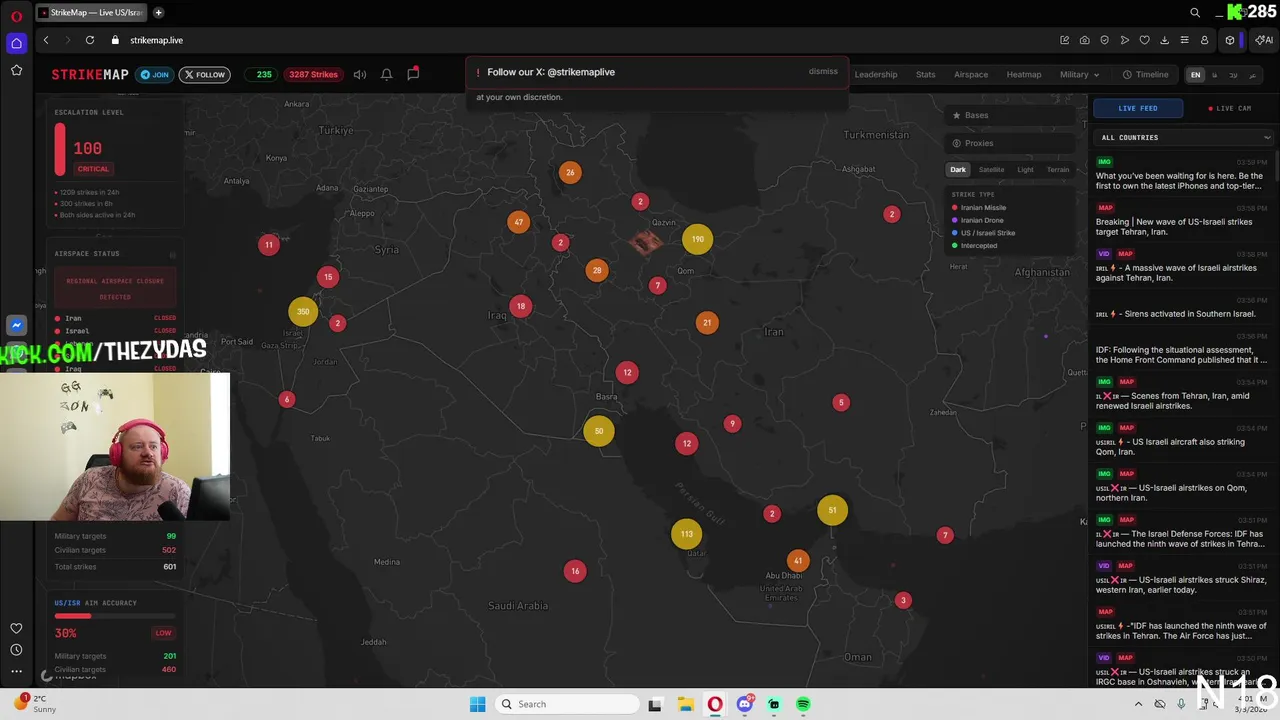Toggle US / Israeli Strike filter
The height and width of the screenshot is (720, 1280).
[x=983, y=233]
